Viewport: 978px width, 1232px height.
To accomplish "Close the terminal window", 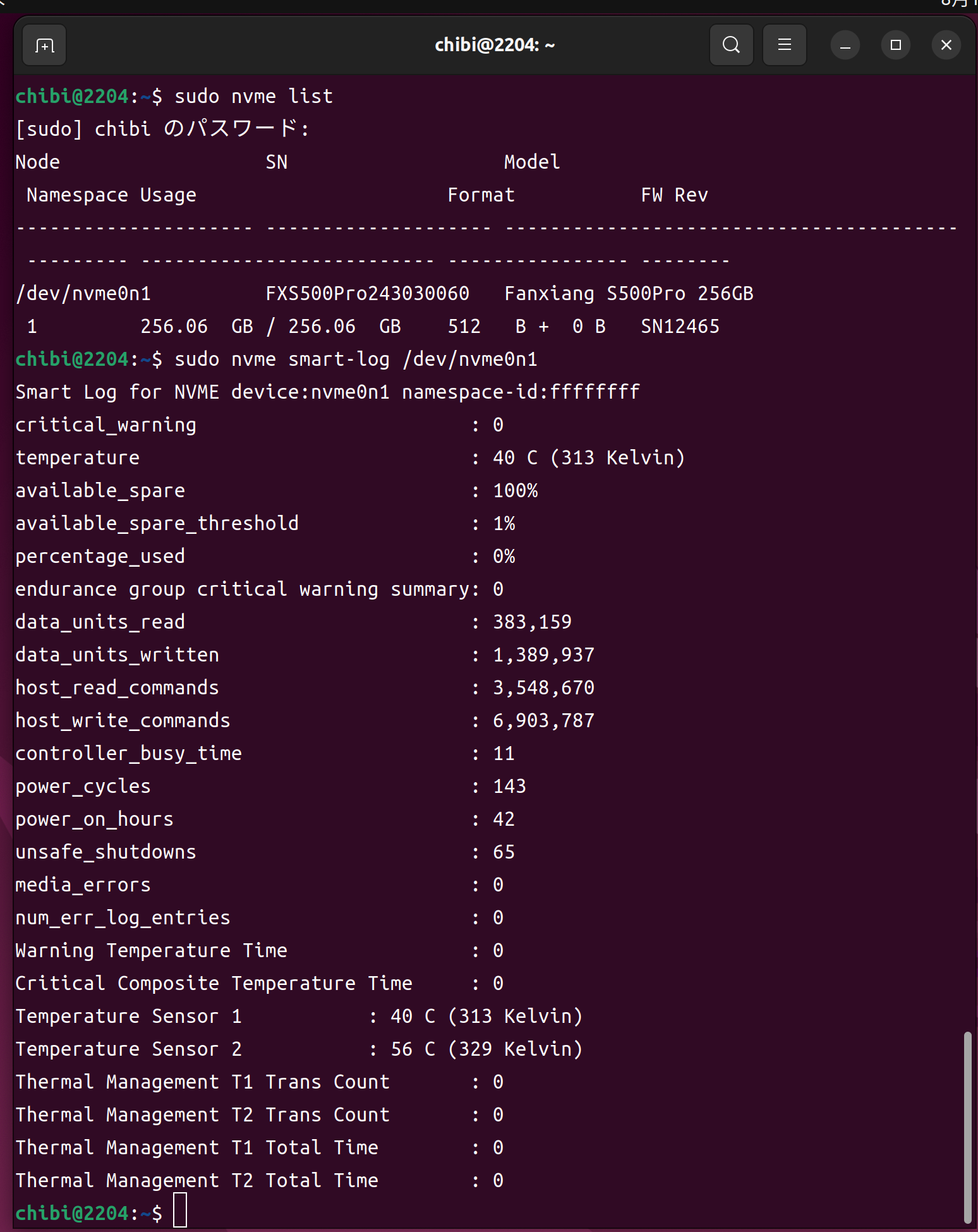I will (x=946, y=45).
